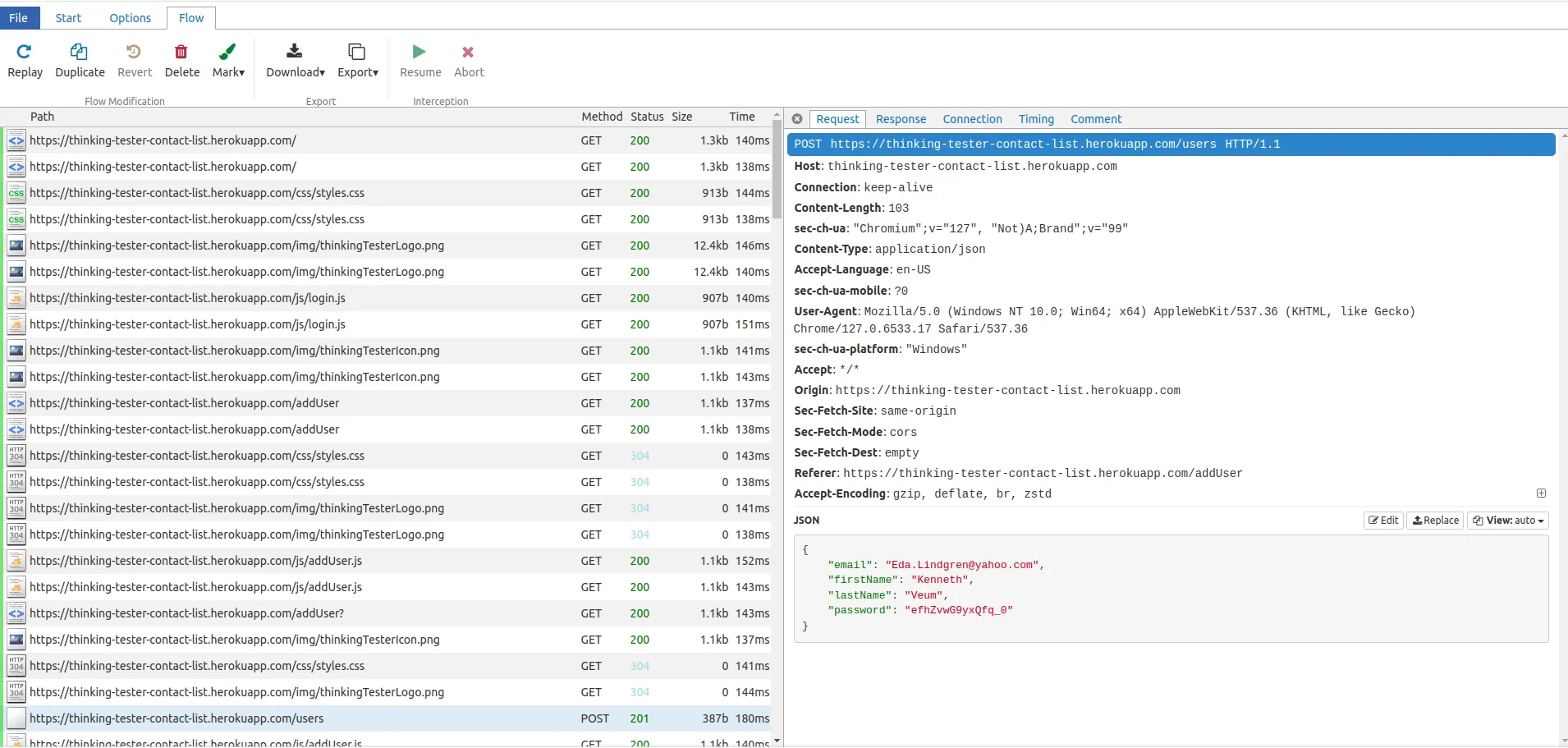Open the Timing tab
The image size is (1568, 748).
point(1036,119)
